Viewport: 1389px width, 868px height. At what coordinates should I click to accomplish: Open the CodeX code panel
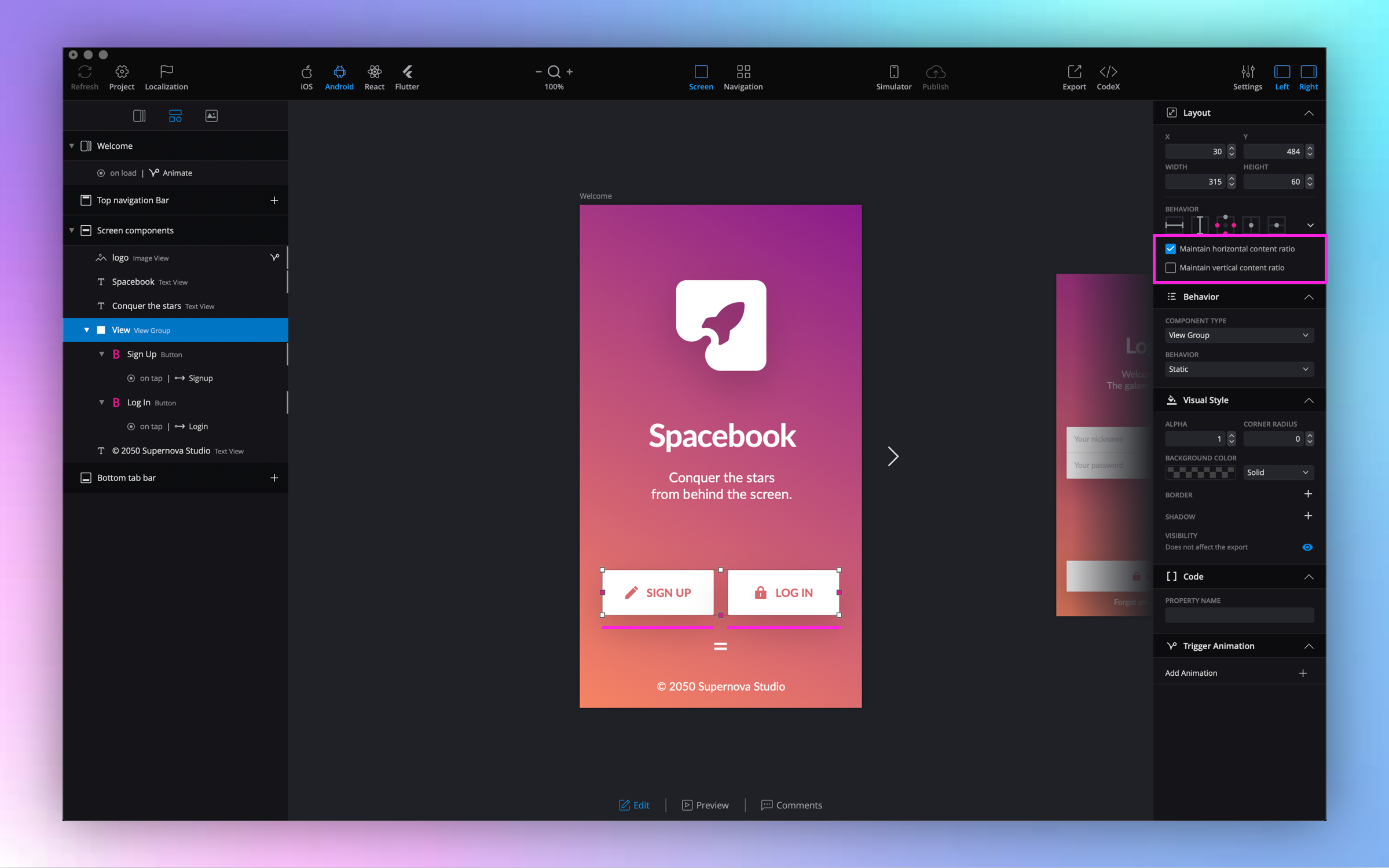[x=1108, y=72]
